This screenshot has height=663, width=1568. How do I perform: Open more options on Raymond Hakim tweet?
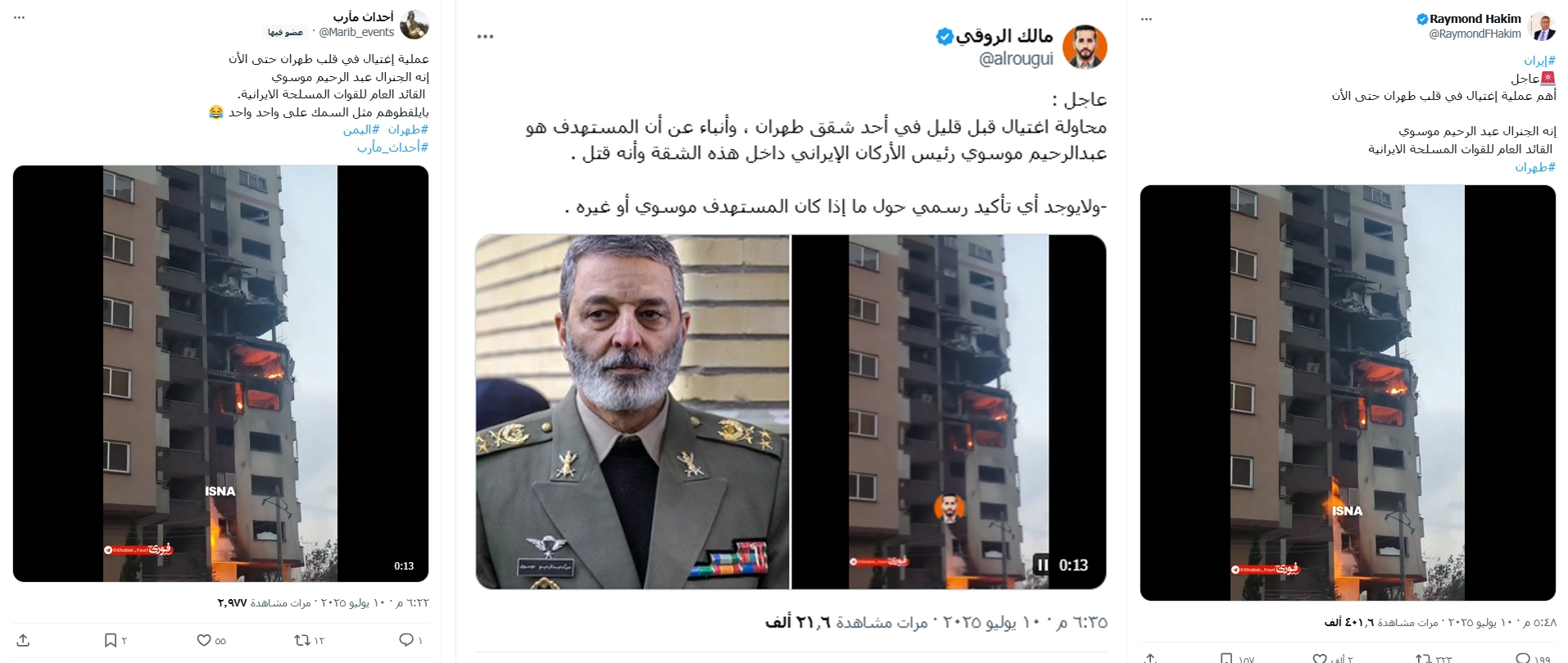coord(1146,19)
